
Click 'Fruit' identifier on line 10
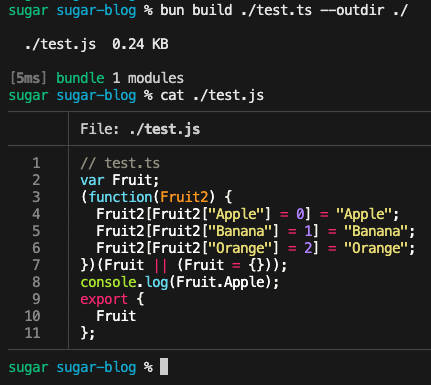pos(116,316)
